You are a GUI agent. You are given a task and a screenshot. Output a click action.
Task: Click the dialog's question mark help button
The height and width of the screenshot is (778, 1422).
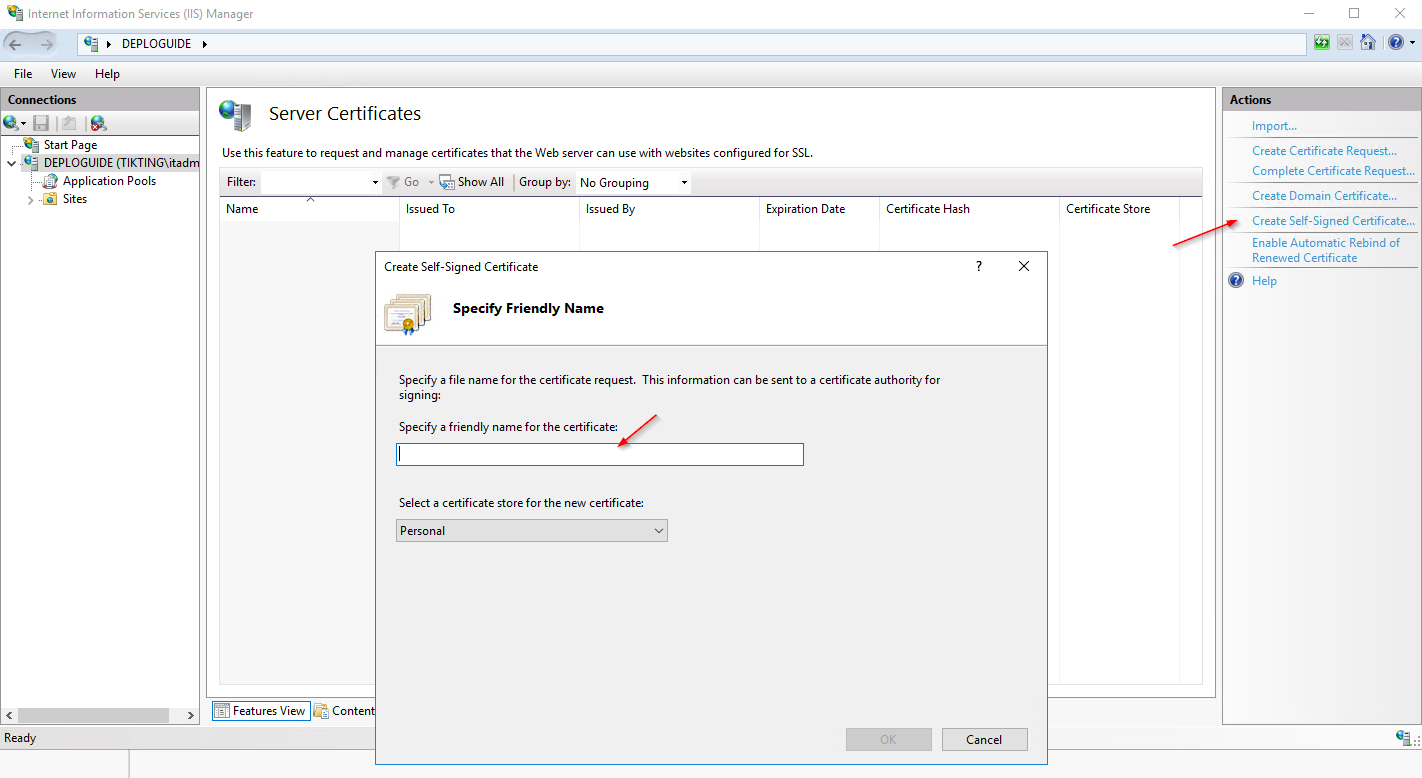979,266
